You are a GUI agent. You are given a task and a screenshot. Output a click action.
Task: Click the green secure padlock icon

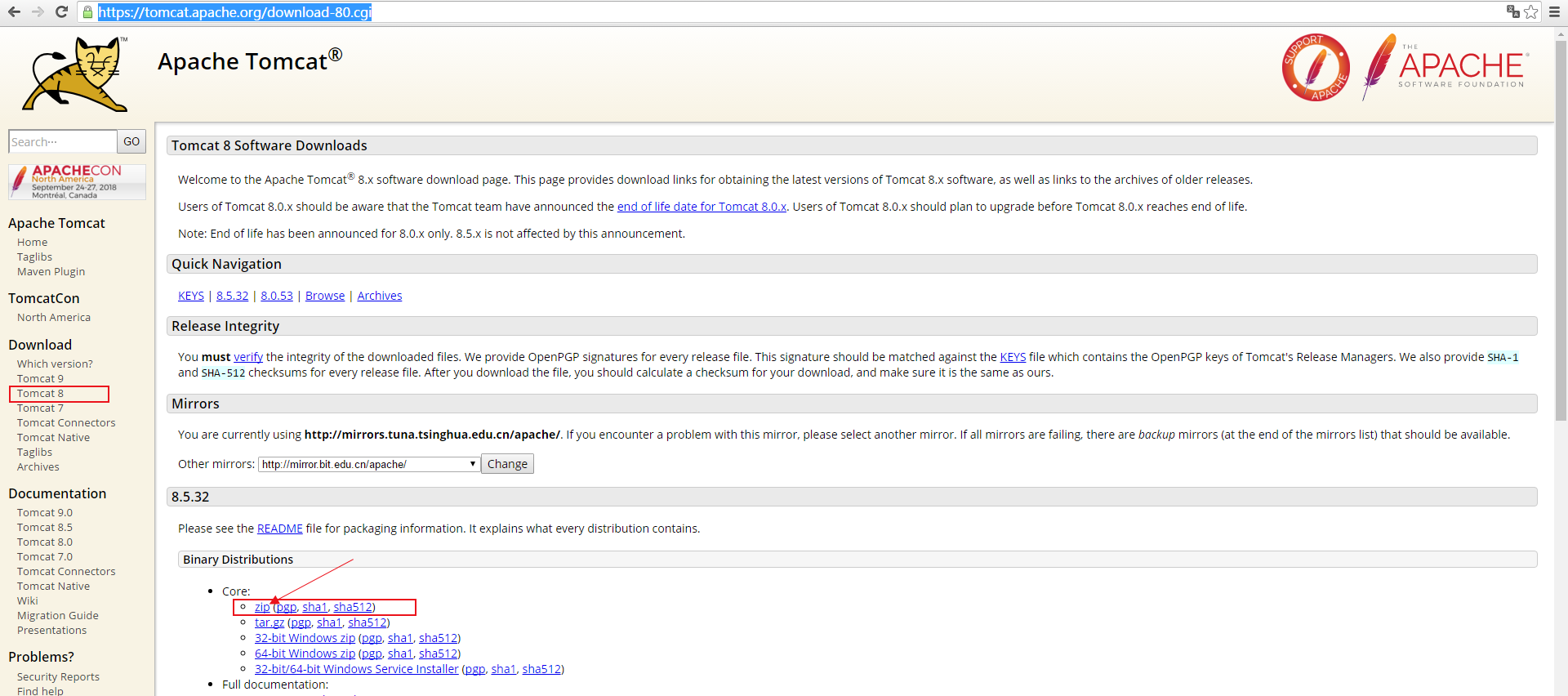click(88, 12)
